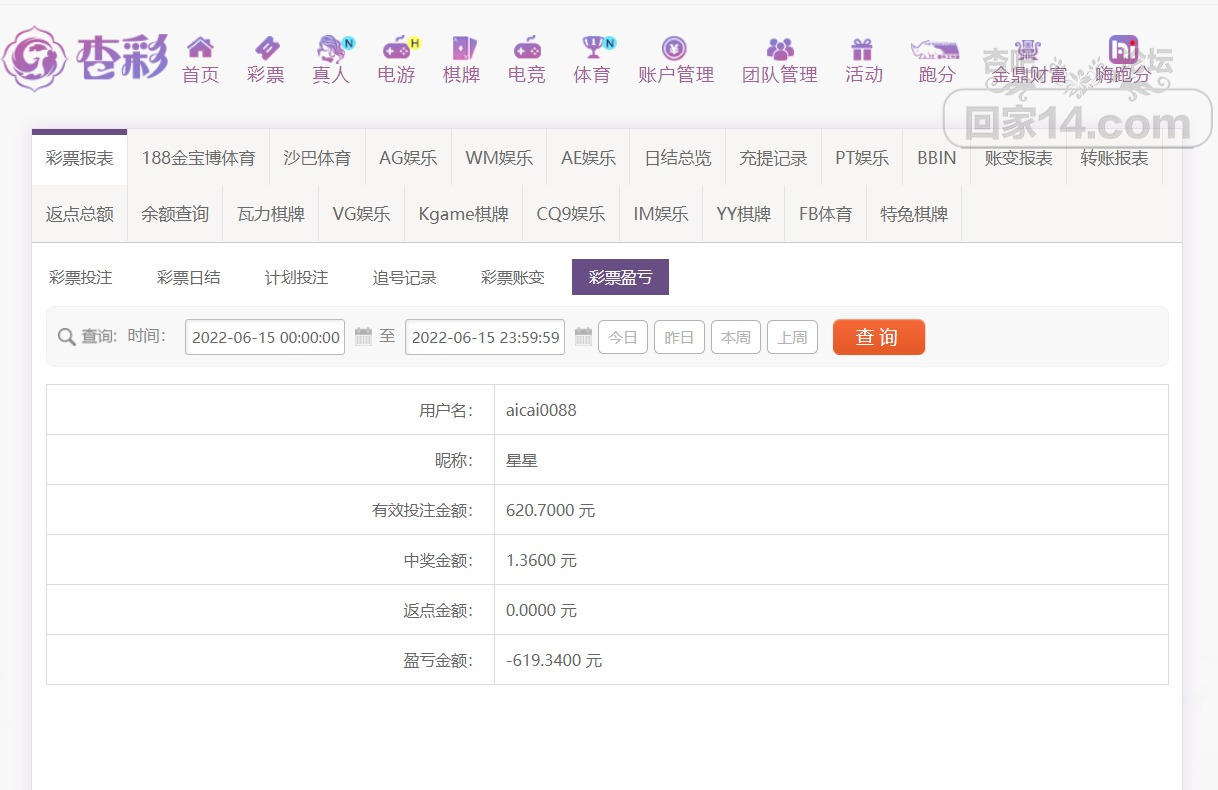This screenshot has width=1218, height=790.
Task: Click the start time input field
Action: pos(265,337)
